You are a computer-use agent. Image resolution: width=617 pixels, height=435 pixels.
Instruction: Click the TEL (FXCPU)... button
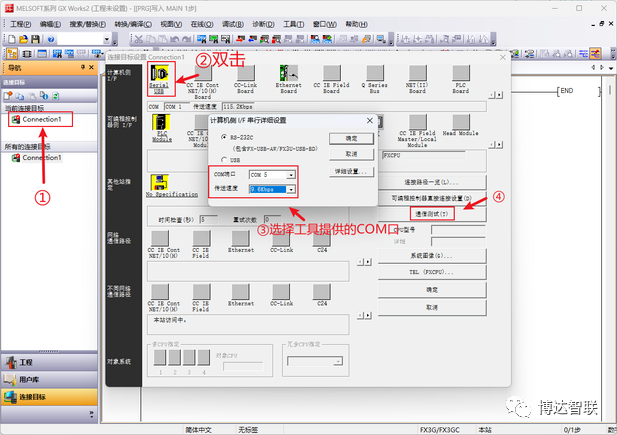(x=432, y=272)
